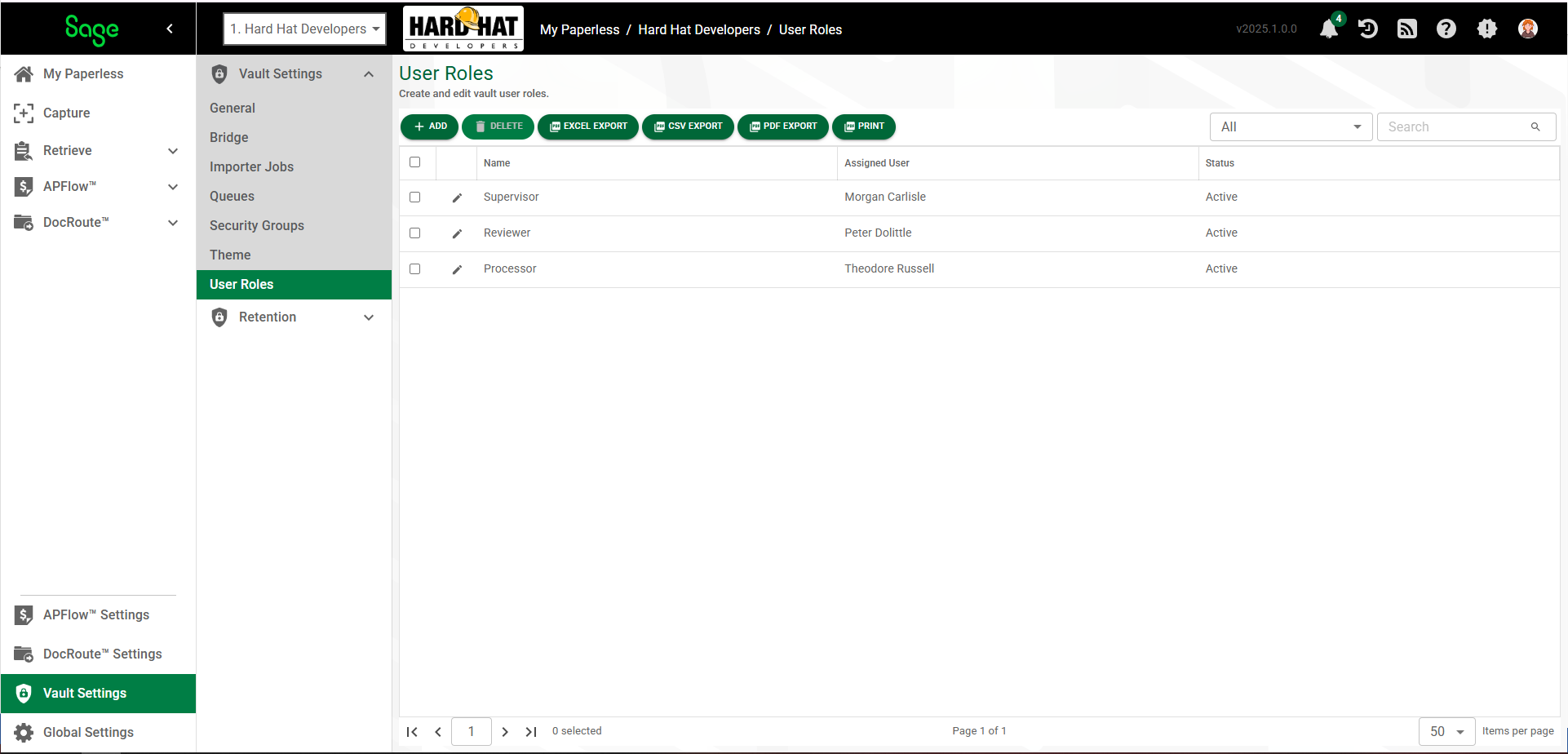The image size is (1568, 754).
Task: Click the Retrieve clipboard icon
Action: click(24, 150)
